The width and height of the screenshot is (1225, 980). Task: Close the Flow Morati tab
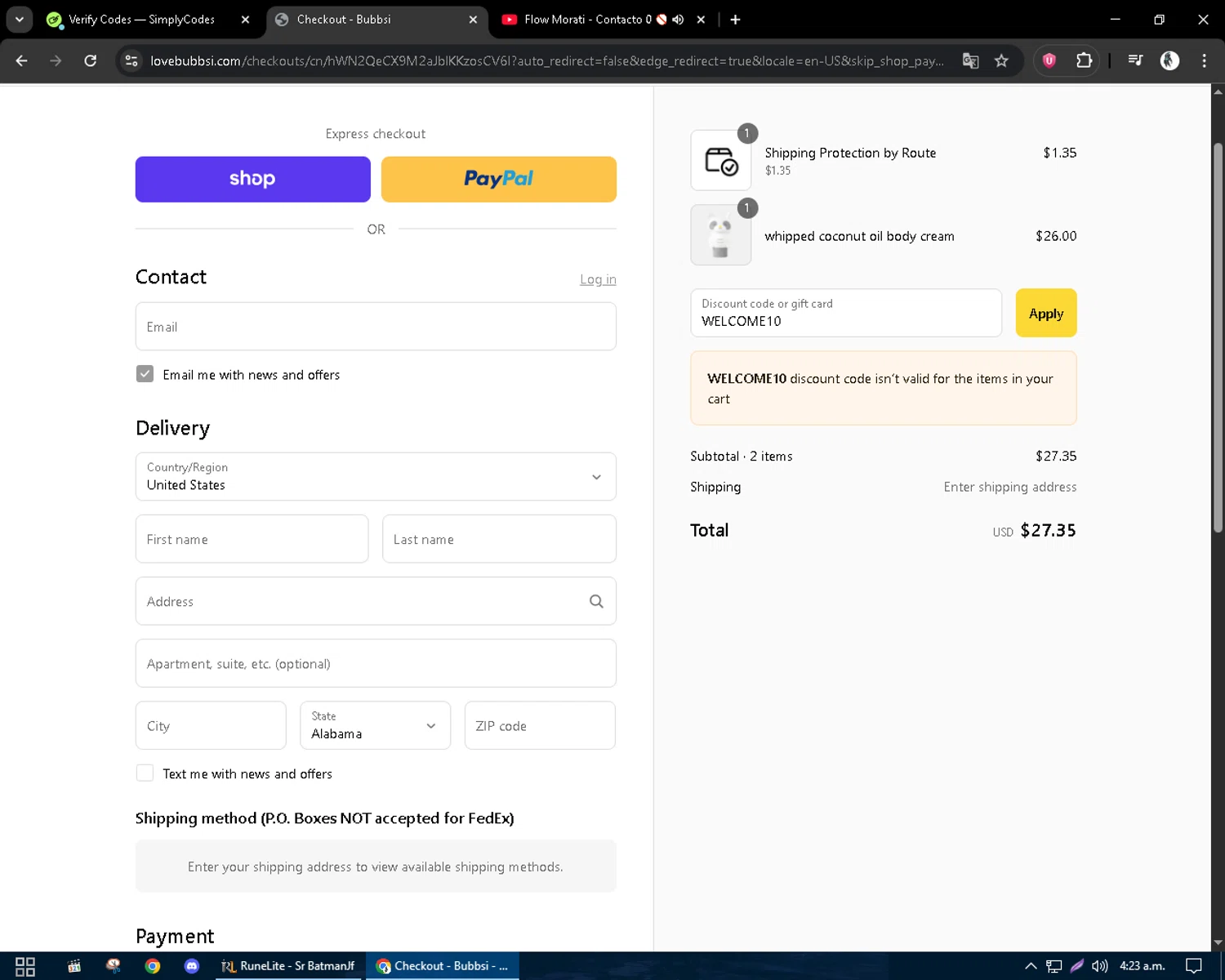(x=701, y=20)
